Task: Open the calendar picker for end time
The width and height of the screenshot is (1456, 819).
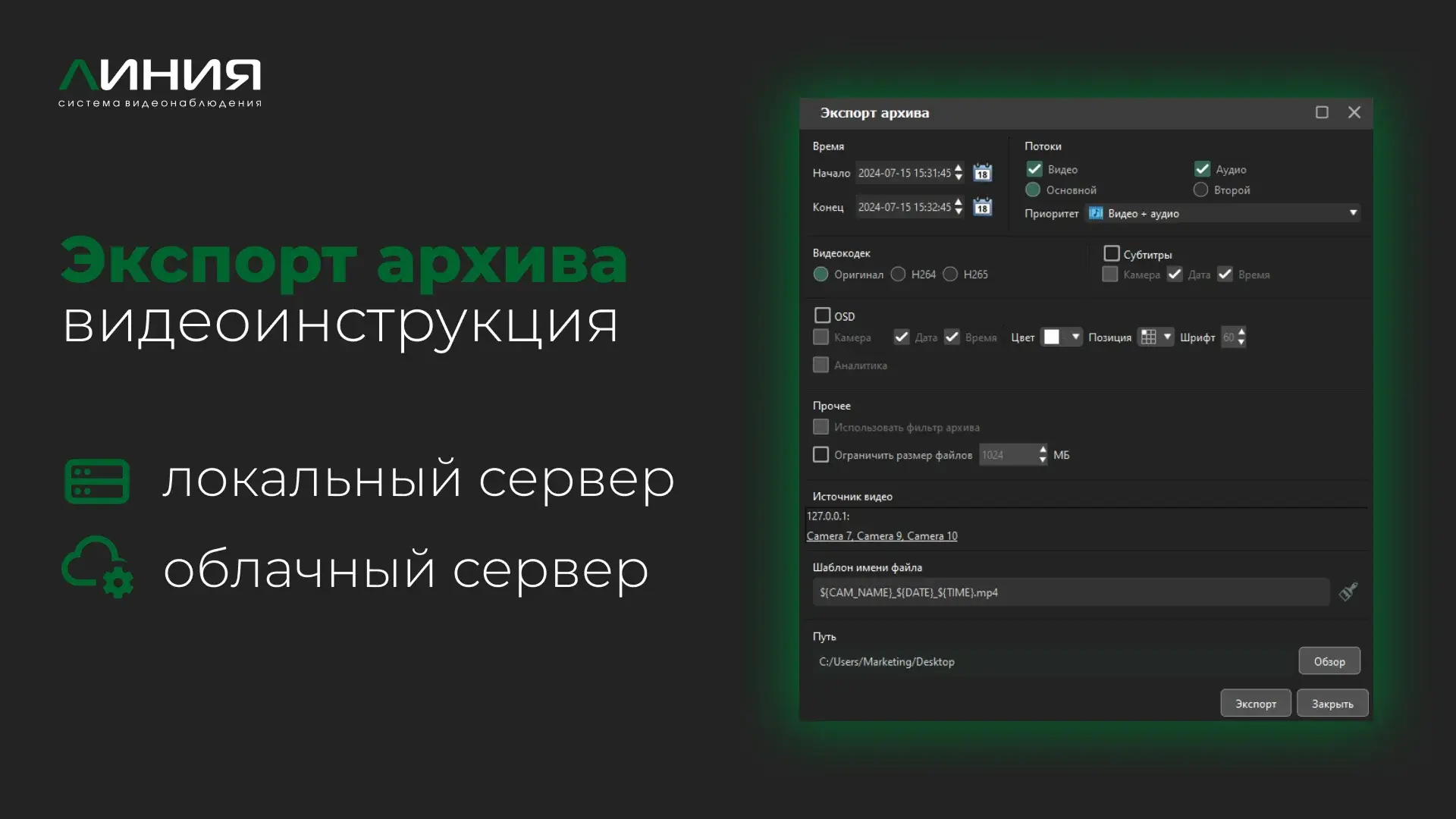Action: (982, 207)
